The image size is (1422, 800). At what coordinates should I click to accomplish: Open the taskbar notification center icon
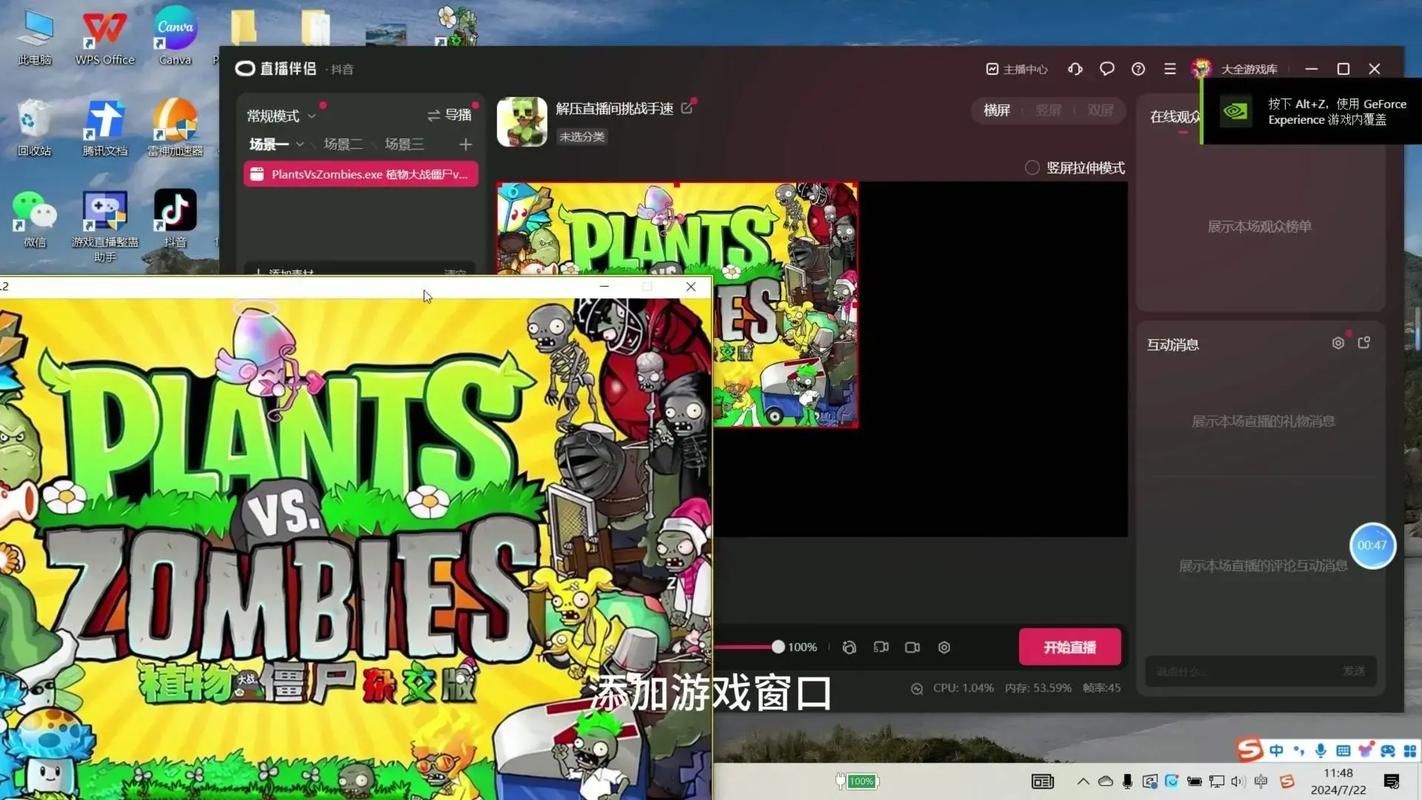1392,781
